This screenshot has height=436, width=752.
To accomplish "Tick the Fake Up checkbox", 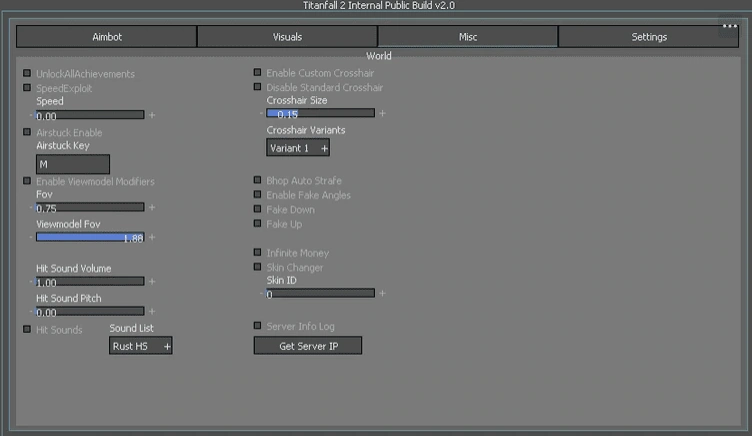I will click(x=258, y=224).
